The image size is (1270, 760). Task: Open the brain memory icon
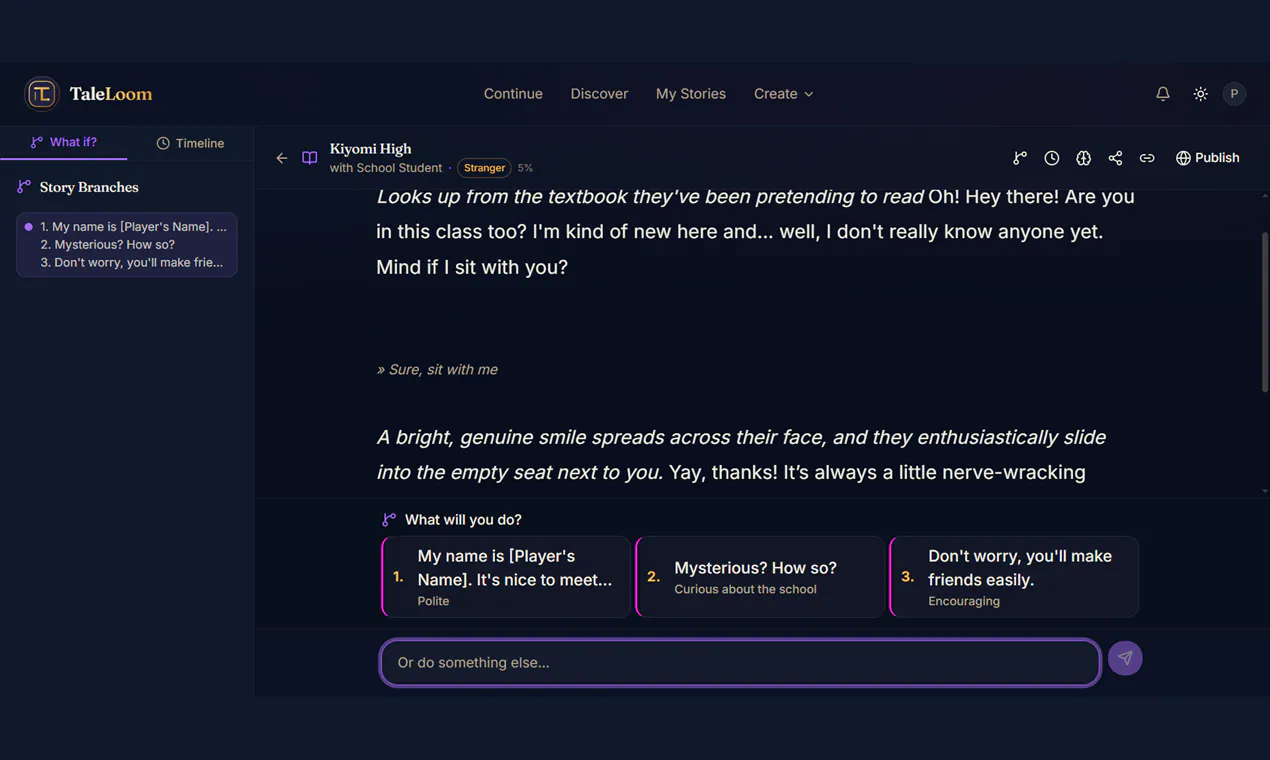click(1083, 158)
